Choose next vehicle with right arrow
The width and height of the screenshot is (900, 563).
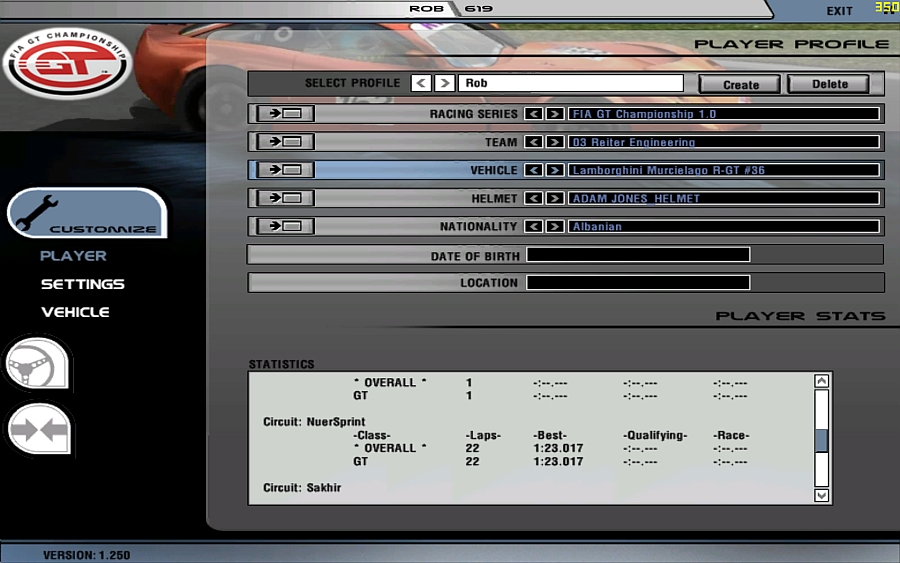[554, 170]
